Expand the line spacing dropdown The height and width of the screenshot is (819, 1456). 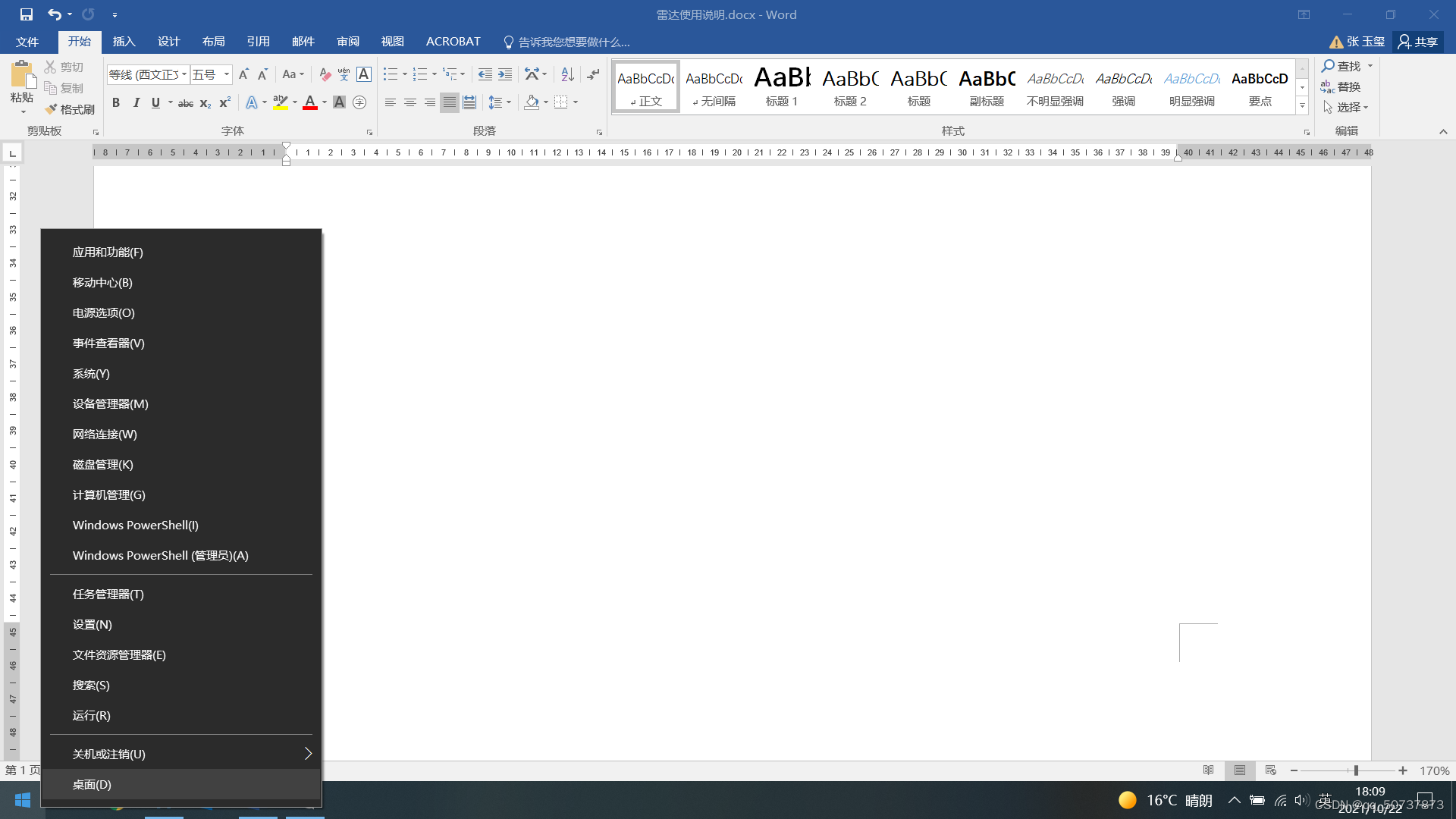(x=509, y=102)
